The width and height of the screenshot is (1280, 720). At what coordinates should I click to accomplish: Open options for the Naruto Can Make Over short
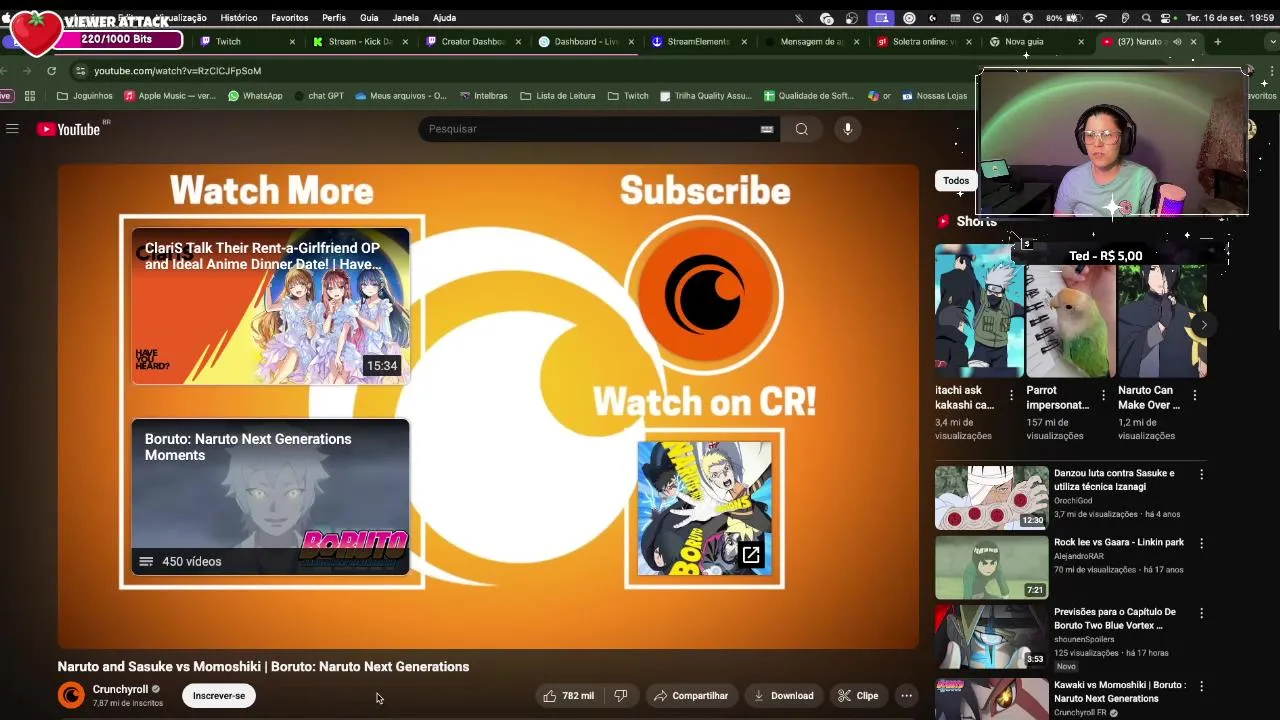coord(1194,396)
